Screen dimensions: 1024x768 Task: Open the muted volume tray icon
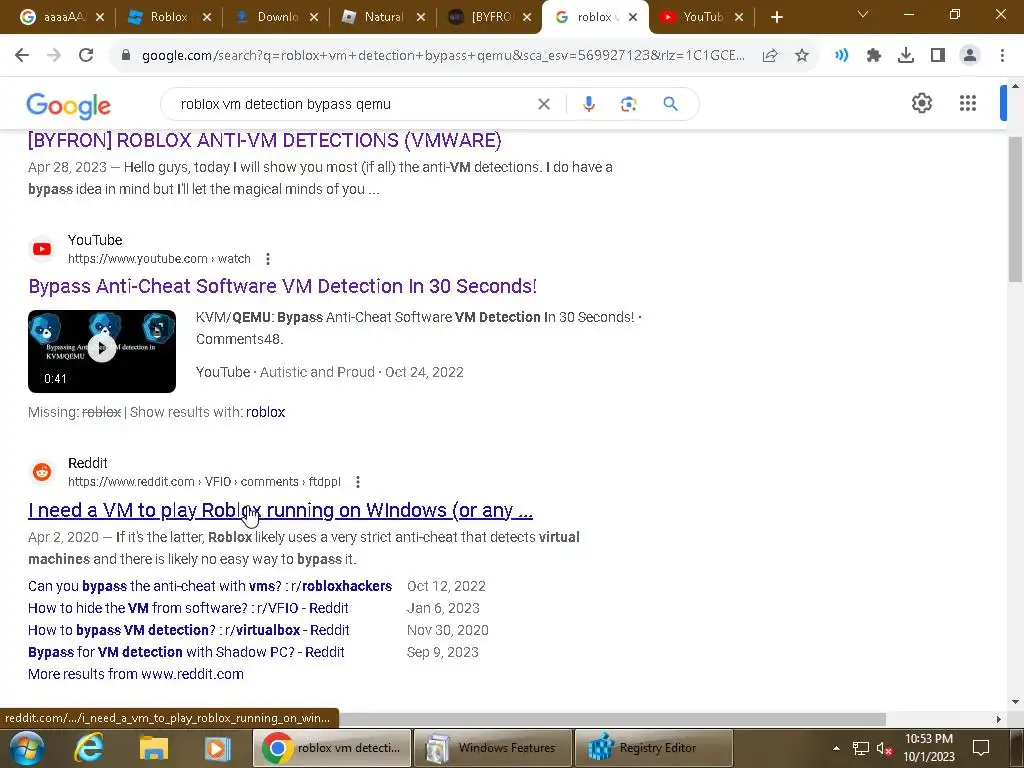tap(884, 748)
